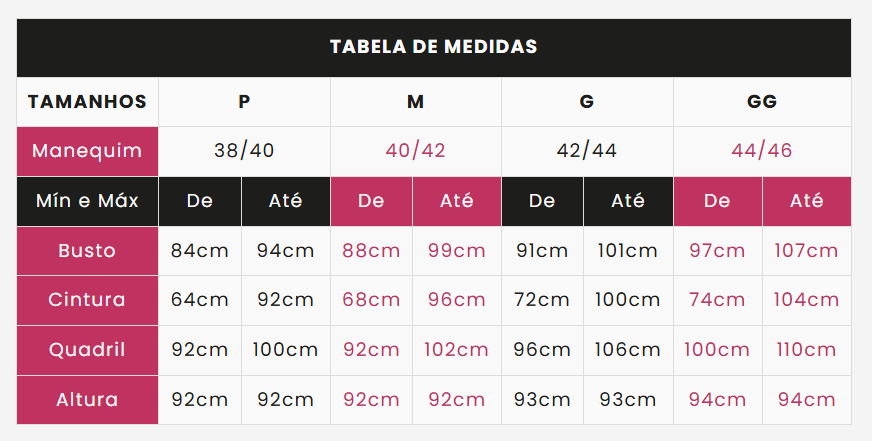This screenshot has width=872, height=441.
Task: Click the 84cm Busto value
Action: 200,251
